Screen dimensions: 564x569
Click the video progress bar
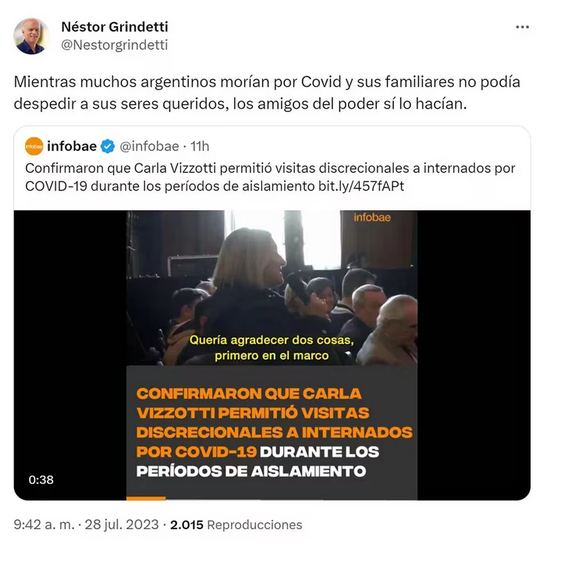tap(272, 498)
